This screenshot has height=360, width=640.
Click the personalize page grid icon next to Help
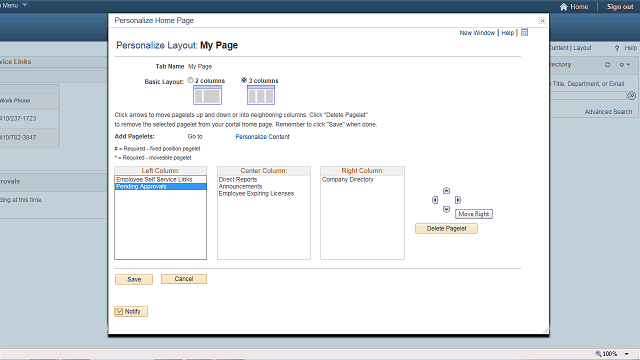pos(524,32)
